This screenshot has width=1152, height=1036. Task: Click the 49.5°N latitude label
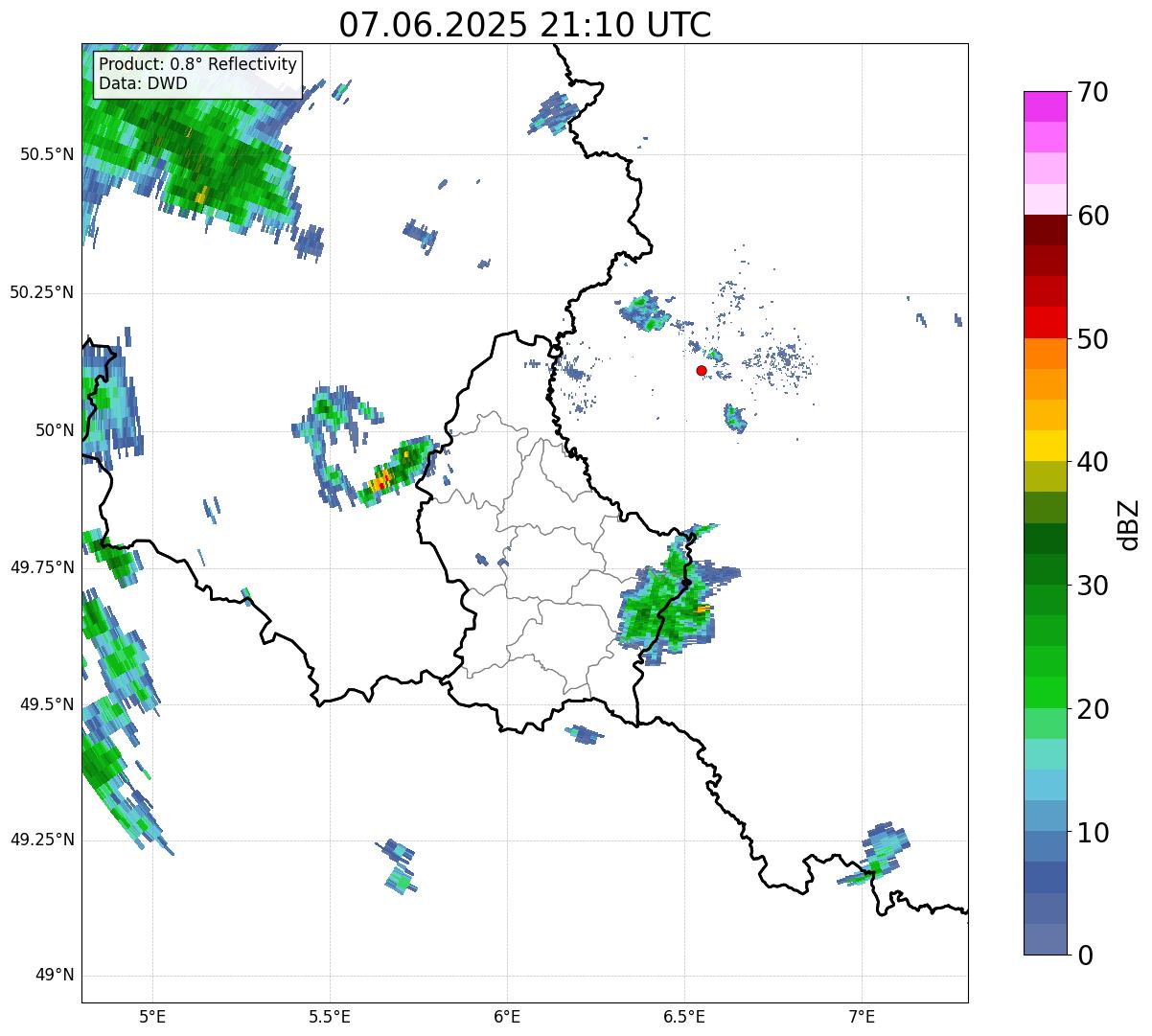click(46, 704)
